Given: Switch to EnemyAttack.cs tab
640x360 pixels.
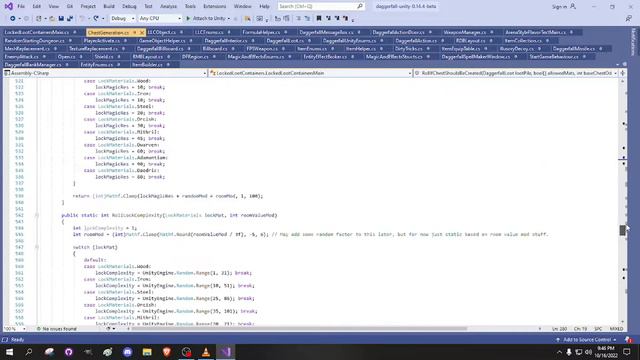Looking at the screenshot, I should pyautogui.click(x=22, y=57).
